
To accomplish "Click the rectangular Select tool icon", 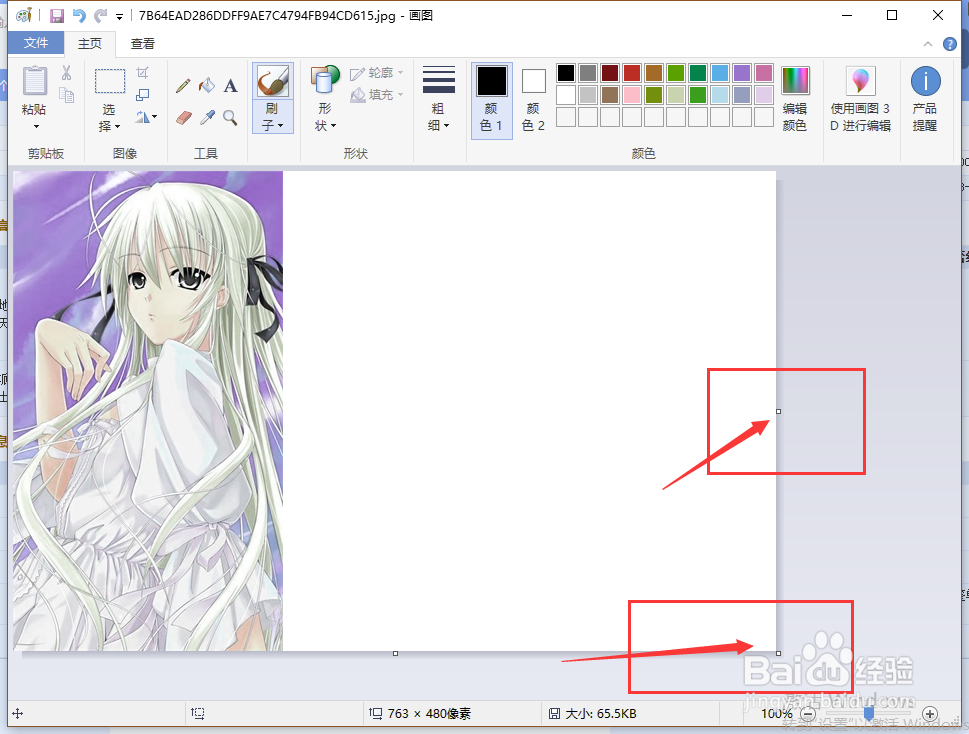I will click(x=110, y=81).
